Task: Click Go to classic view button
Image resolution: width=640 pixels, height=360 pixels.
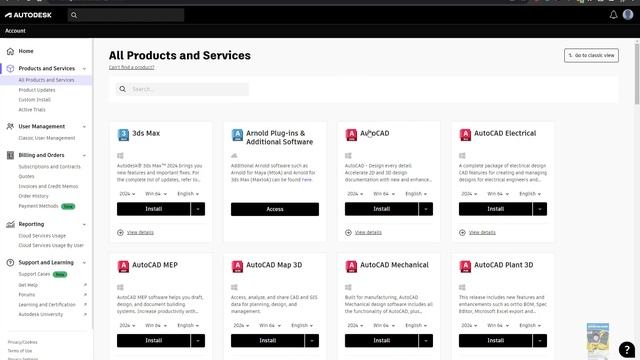Action: [591, 56]
